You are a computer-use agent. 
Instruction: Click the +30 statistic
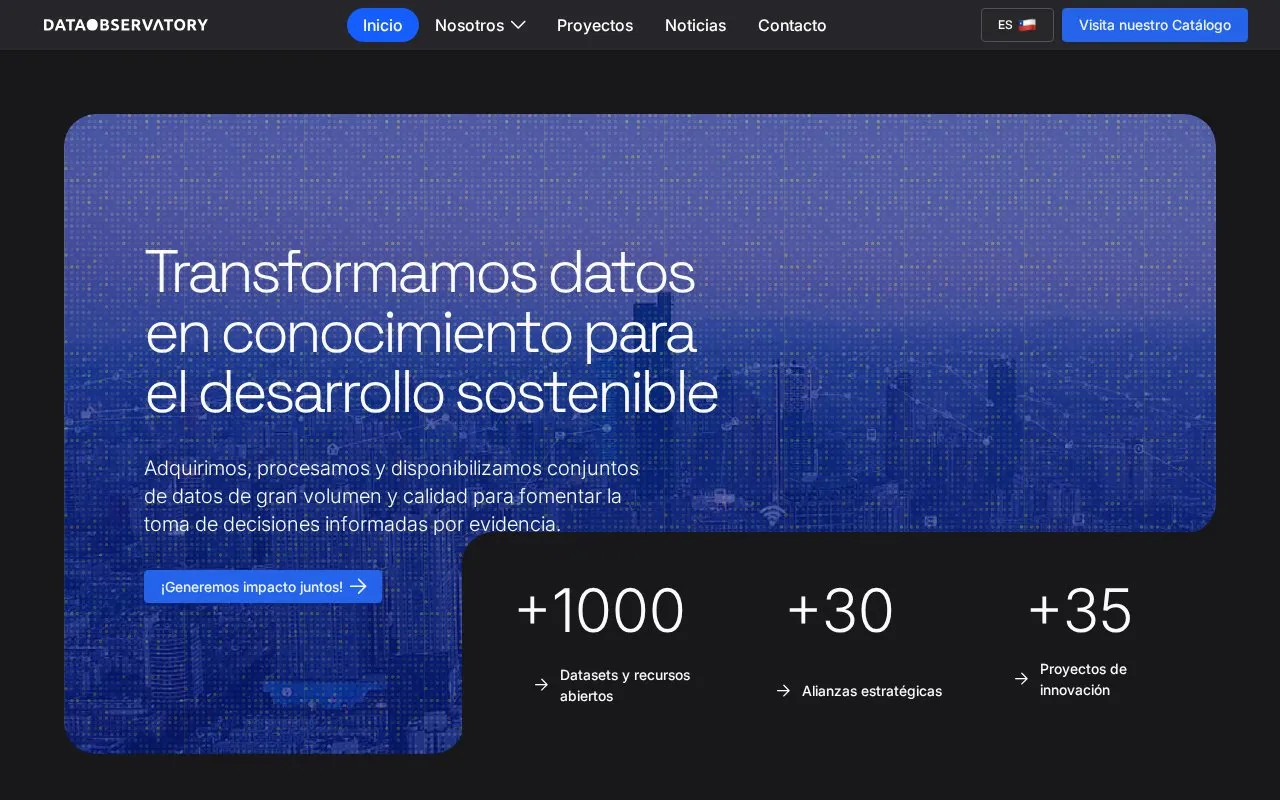click(x=840, y=610)
